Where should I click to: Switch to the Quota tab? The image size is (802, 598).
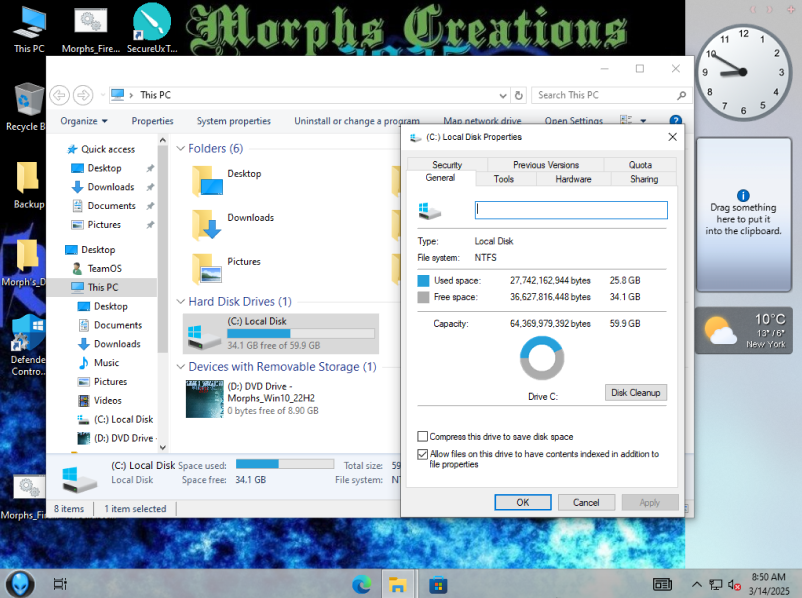(x=640, y=165)
